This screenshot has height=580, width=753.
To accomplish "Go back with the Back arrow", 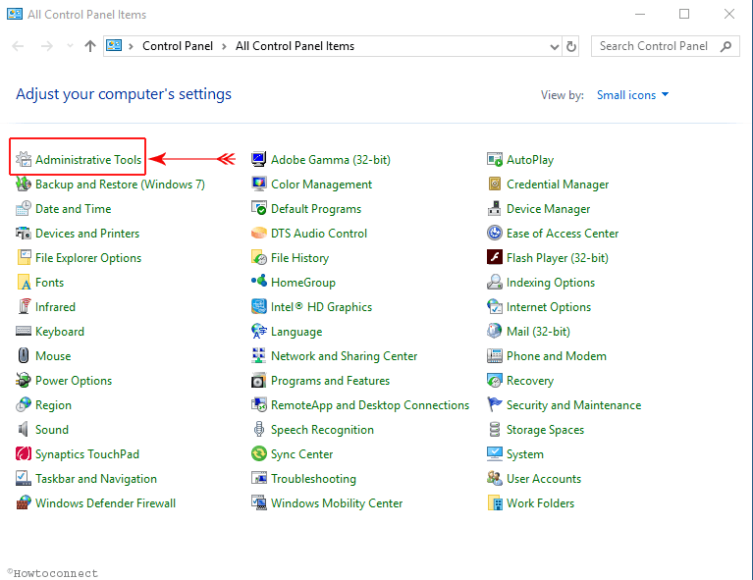I will click(18, 46).
